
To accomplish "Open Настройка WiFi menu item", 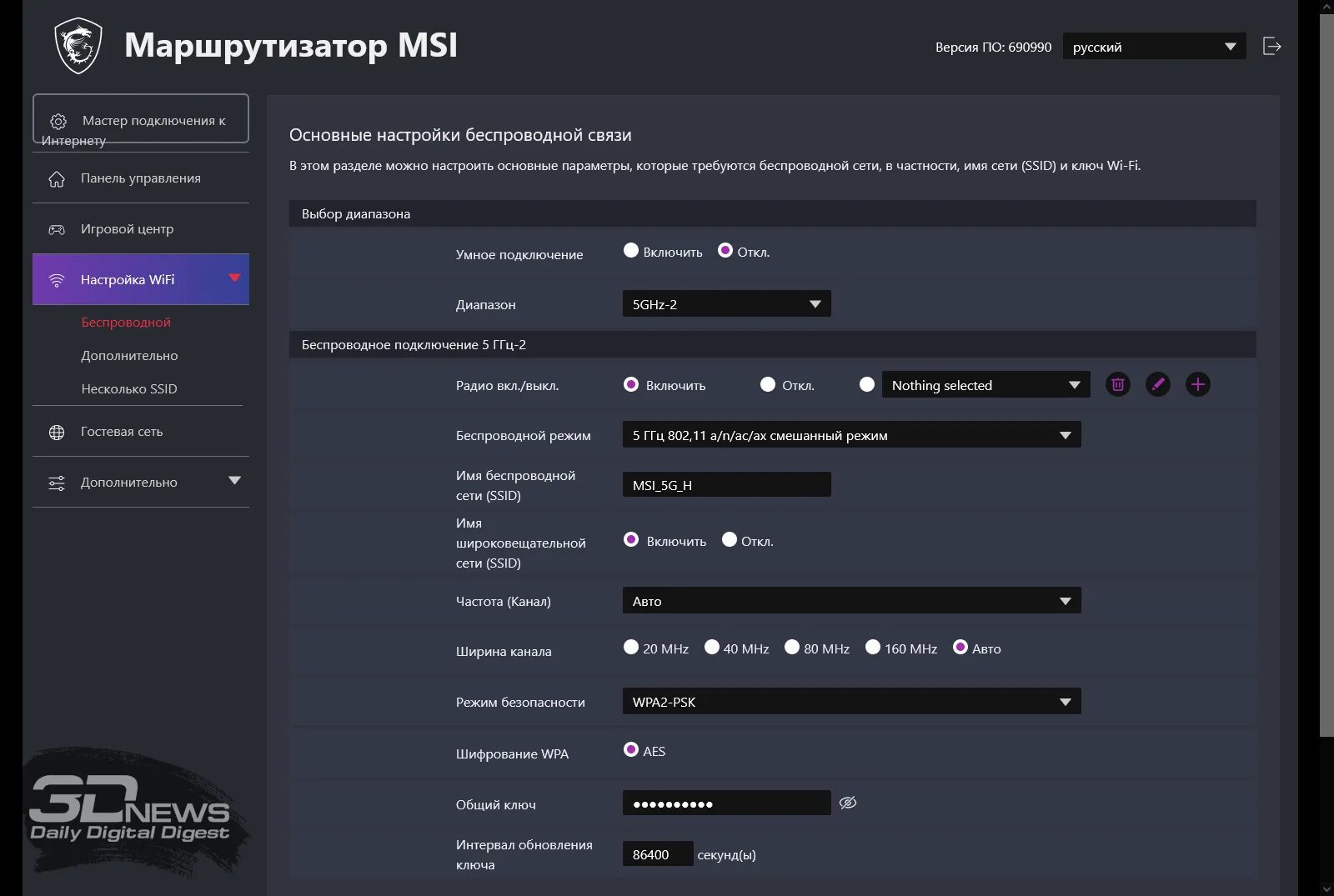I will [x=141, y=279].
